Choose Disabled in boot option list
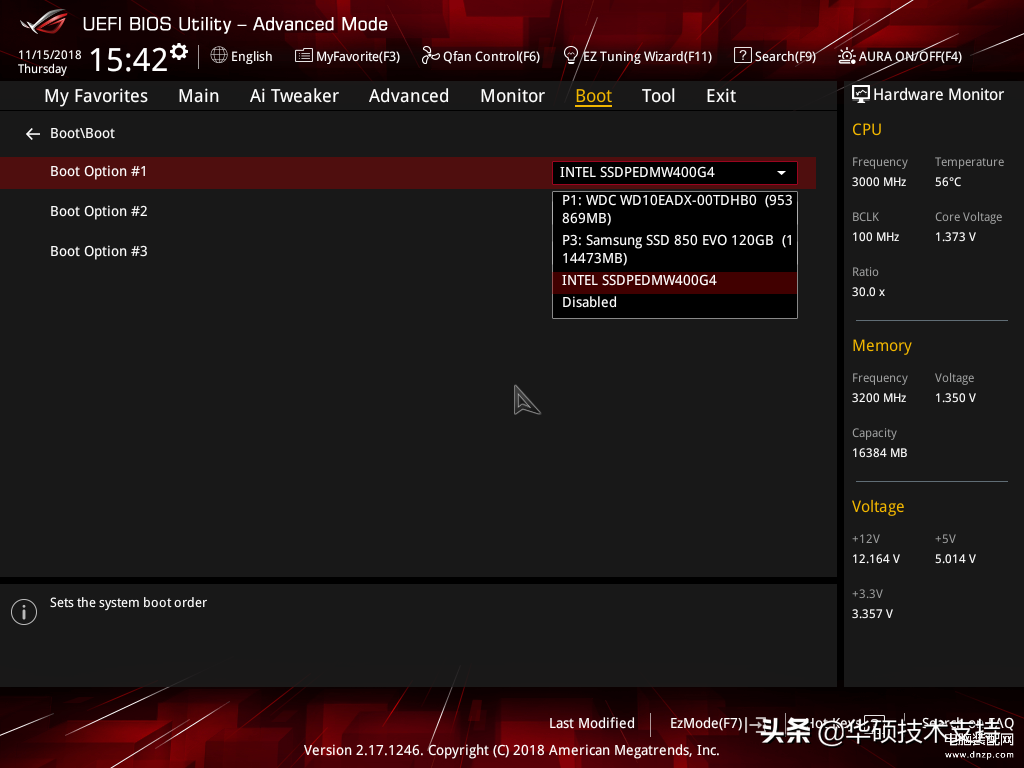Viewport: 1024px width, 768px height. click(675, 302)
